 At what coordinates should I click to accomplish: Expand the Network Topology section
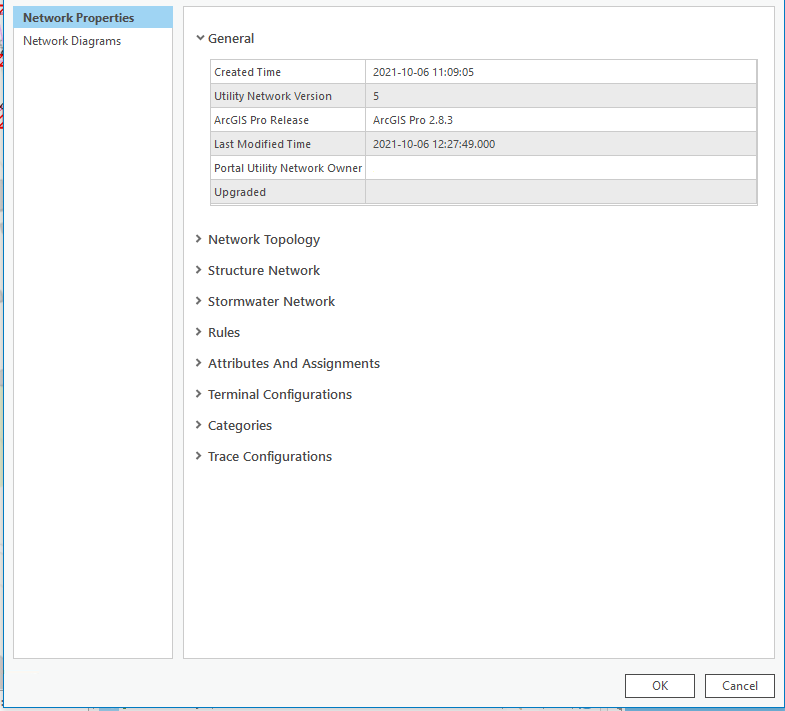[199, 239]
